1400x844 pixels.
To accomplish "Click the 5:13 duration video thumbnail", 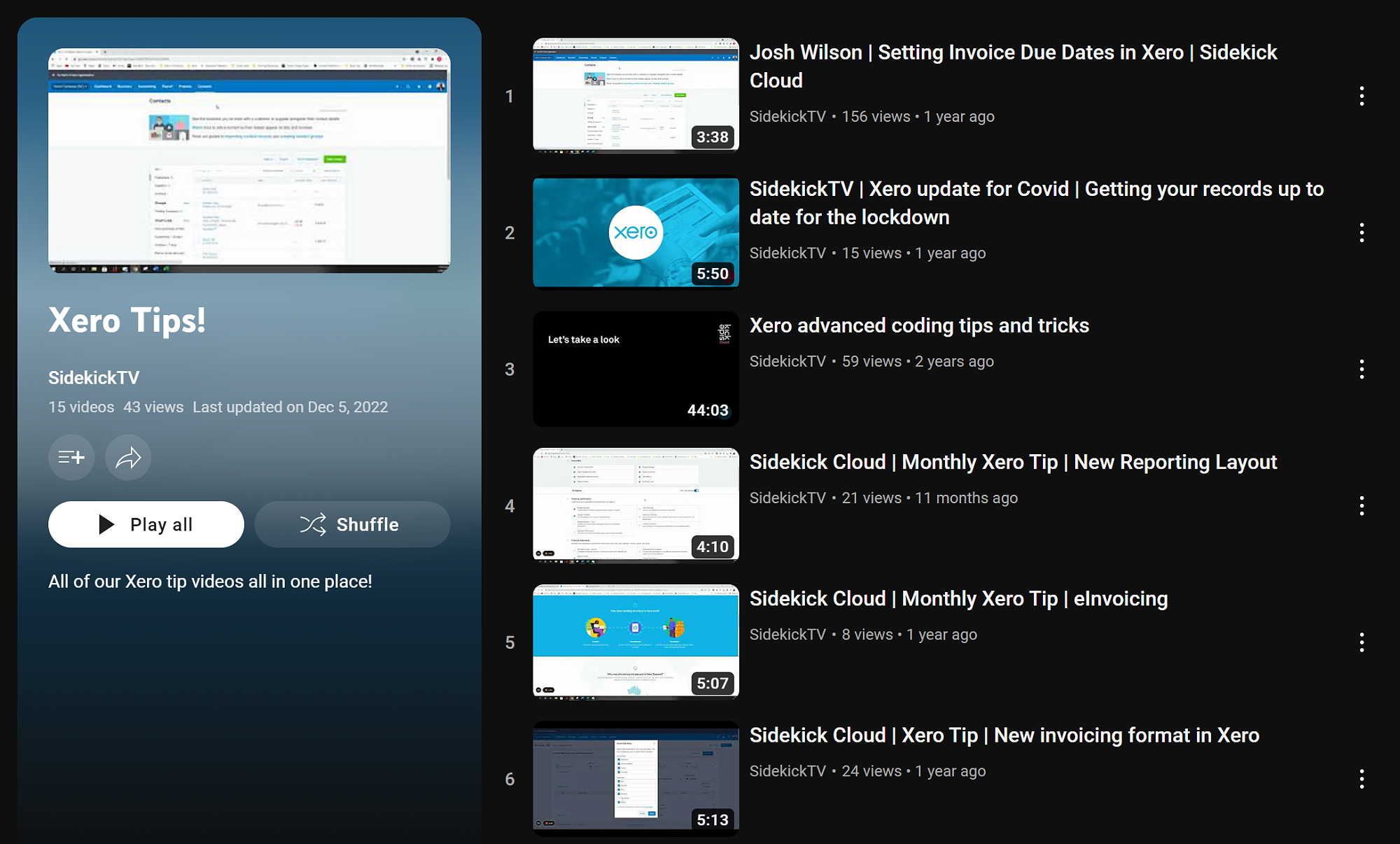I will click(636, 778).
